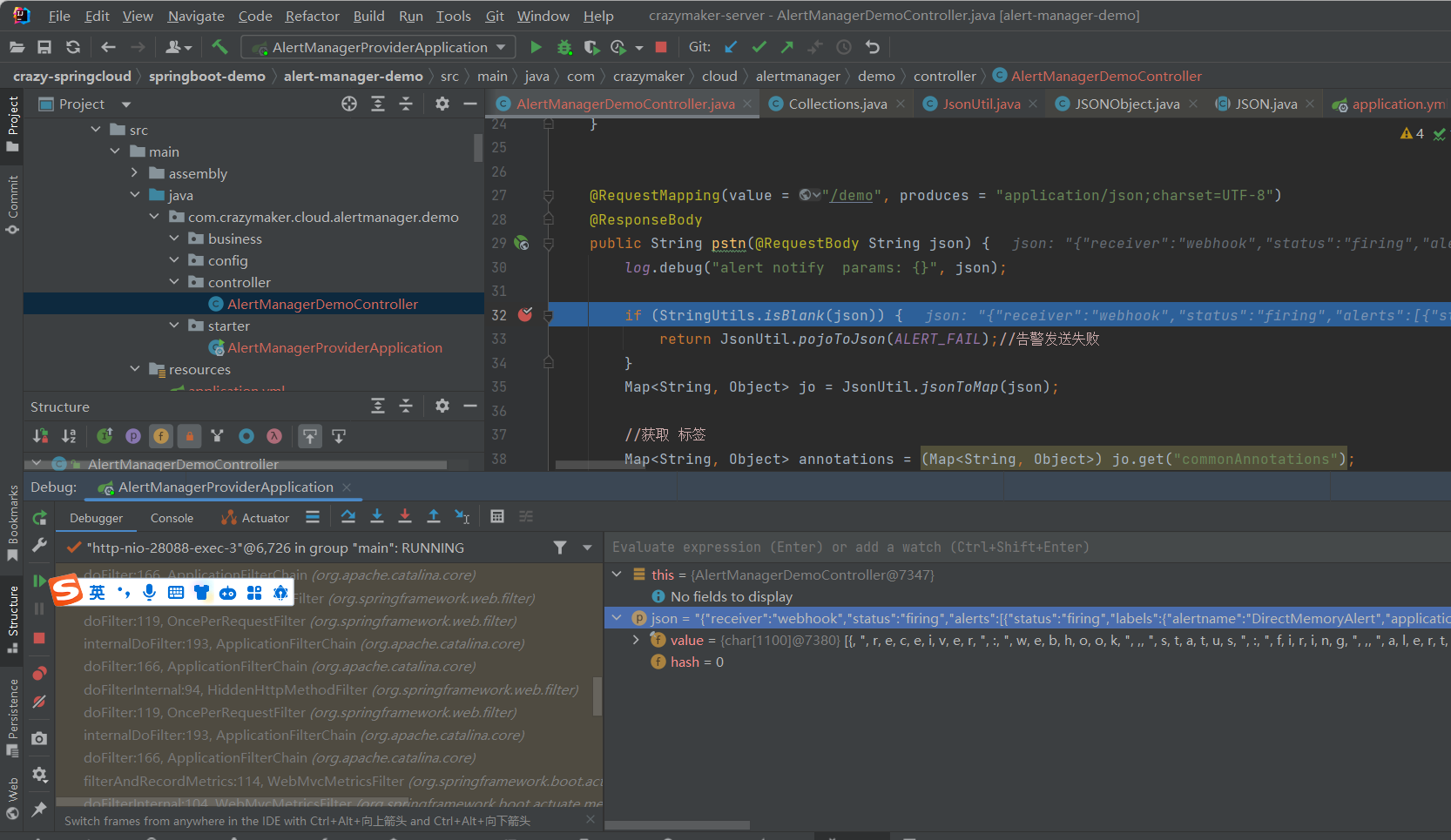
Task: Toggle show fields filter in Structure
Action: click(161, 436)
